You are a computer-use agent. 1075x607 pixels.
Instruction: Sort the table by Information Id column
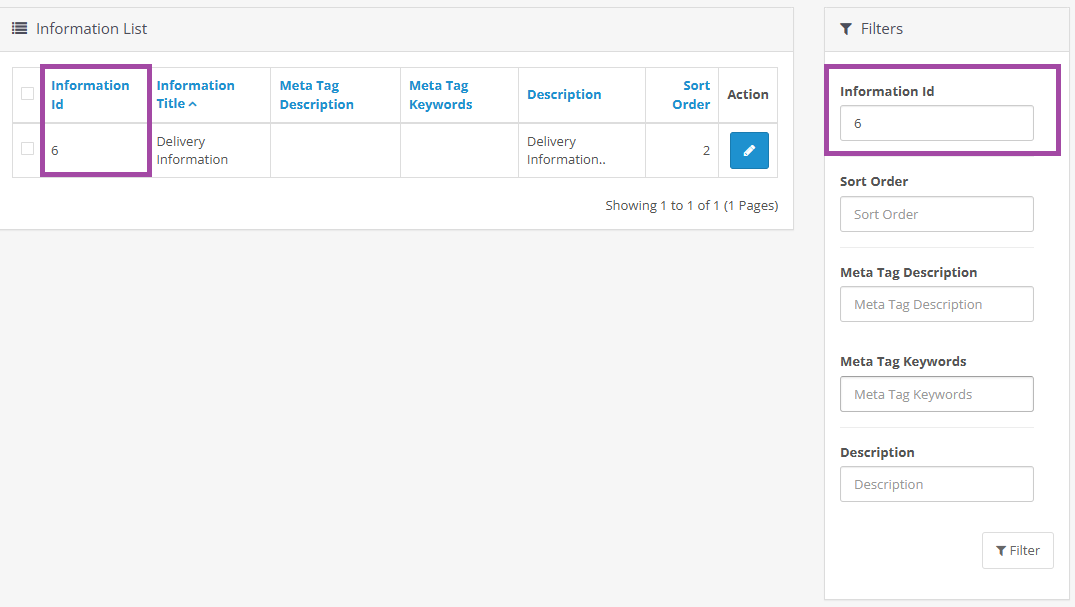point(90,94)
